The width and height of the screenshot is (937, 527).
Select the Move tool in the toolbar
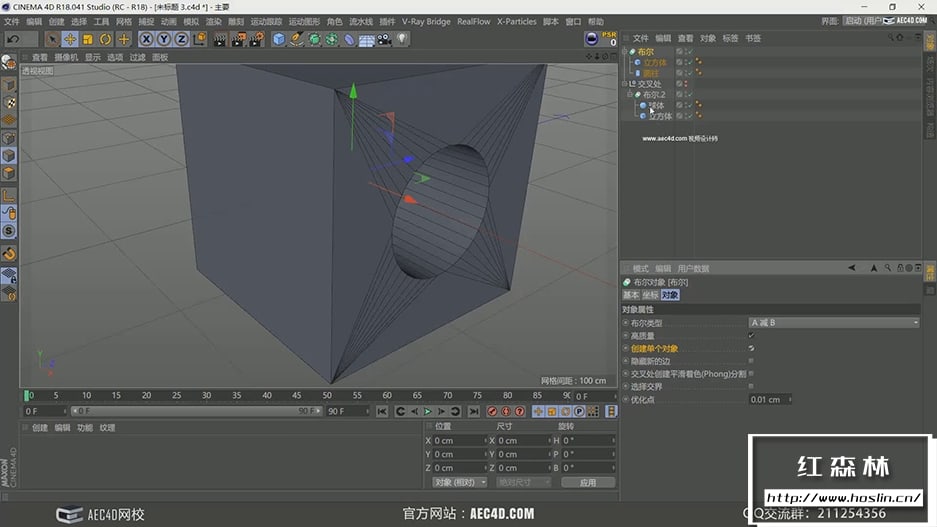pos(69,39)
